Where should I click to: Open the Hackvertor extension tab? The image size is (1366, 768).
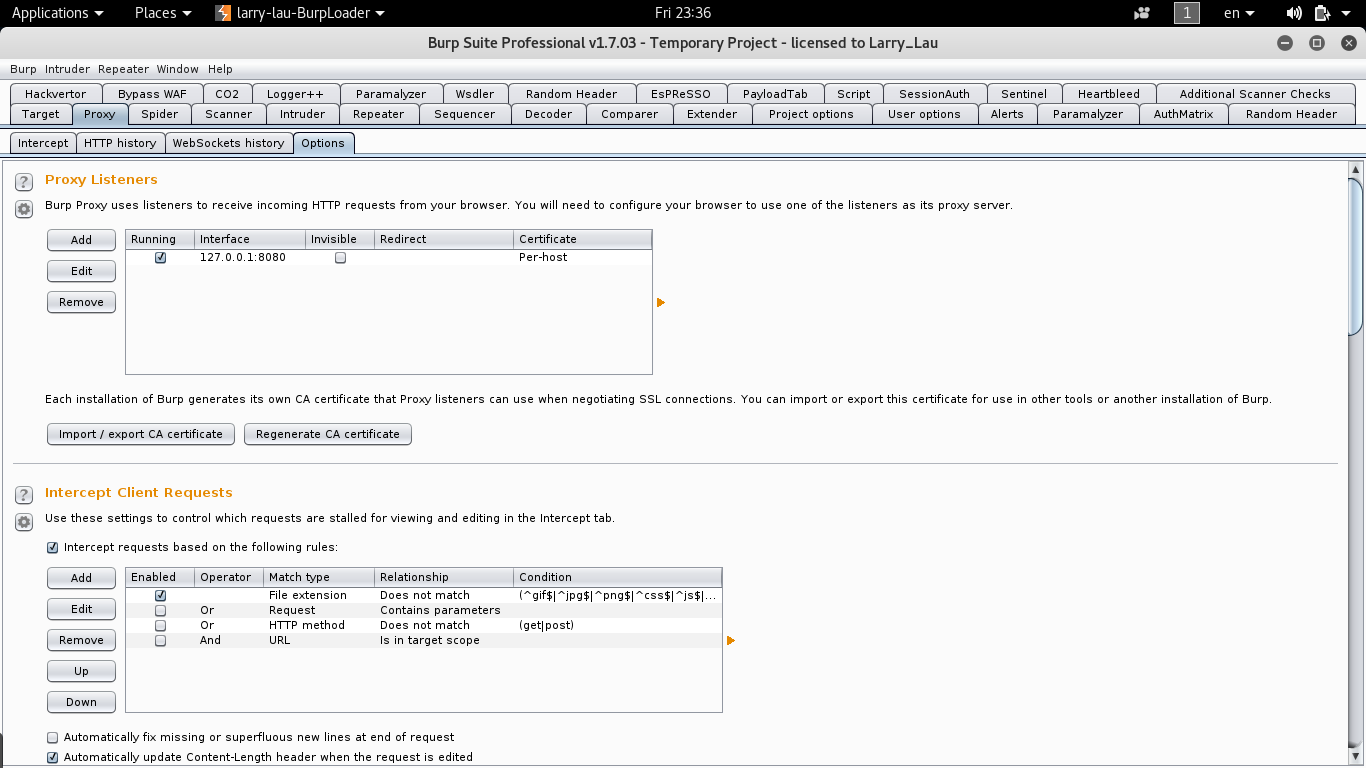tap(56, 94)
